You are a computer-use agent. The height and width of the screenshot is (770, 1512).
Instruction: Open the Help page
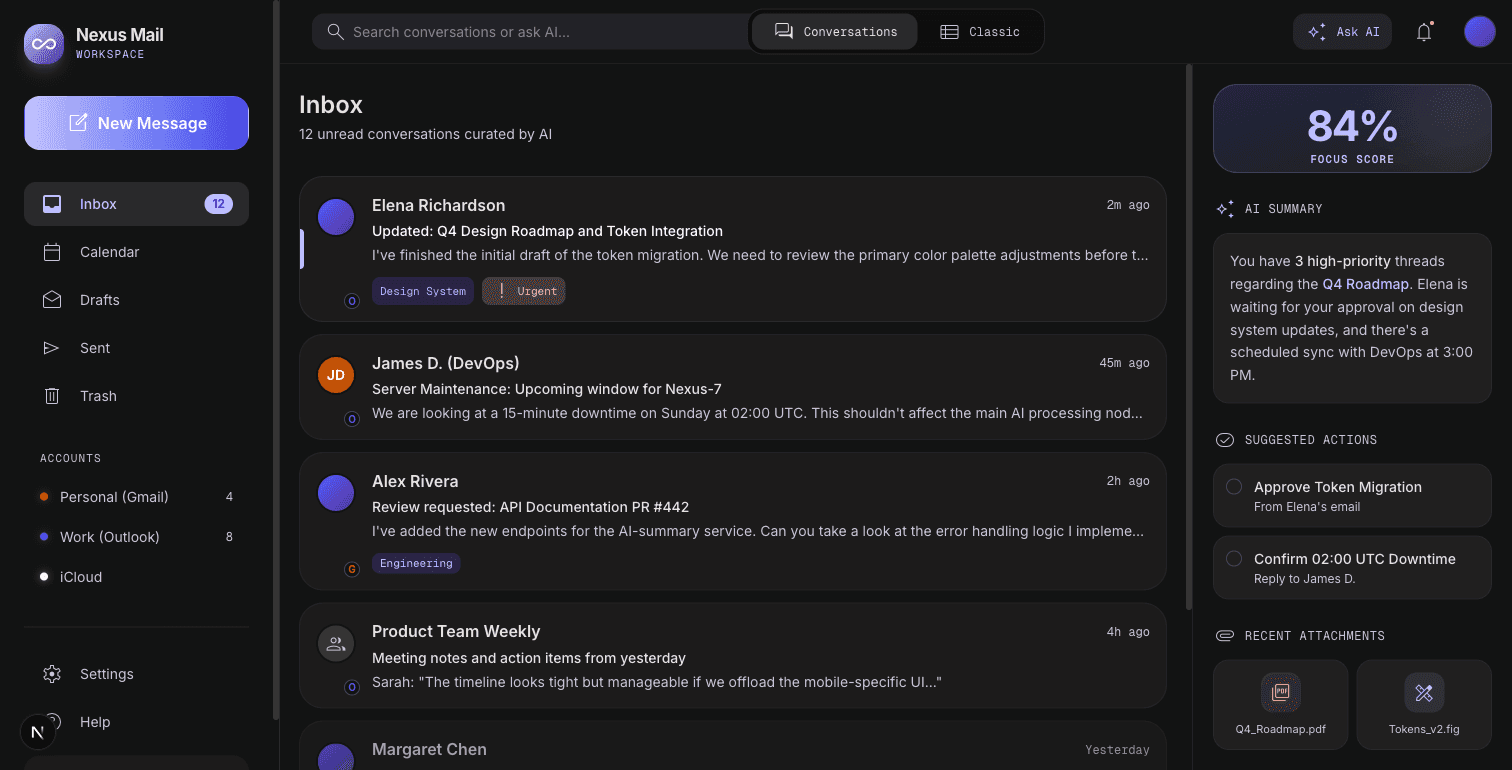[x=136, y=722]
